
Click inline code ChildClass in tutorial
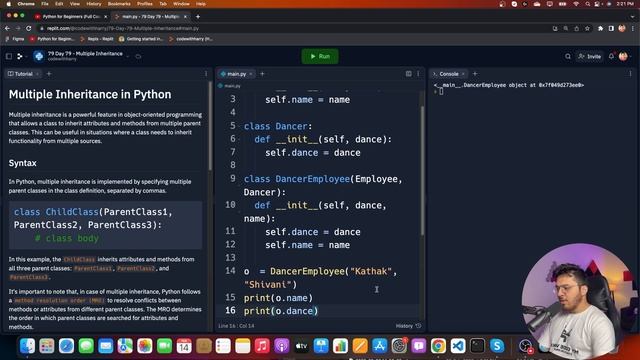click(x=79, y=260)
